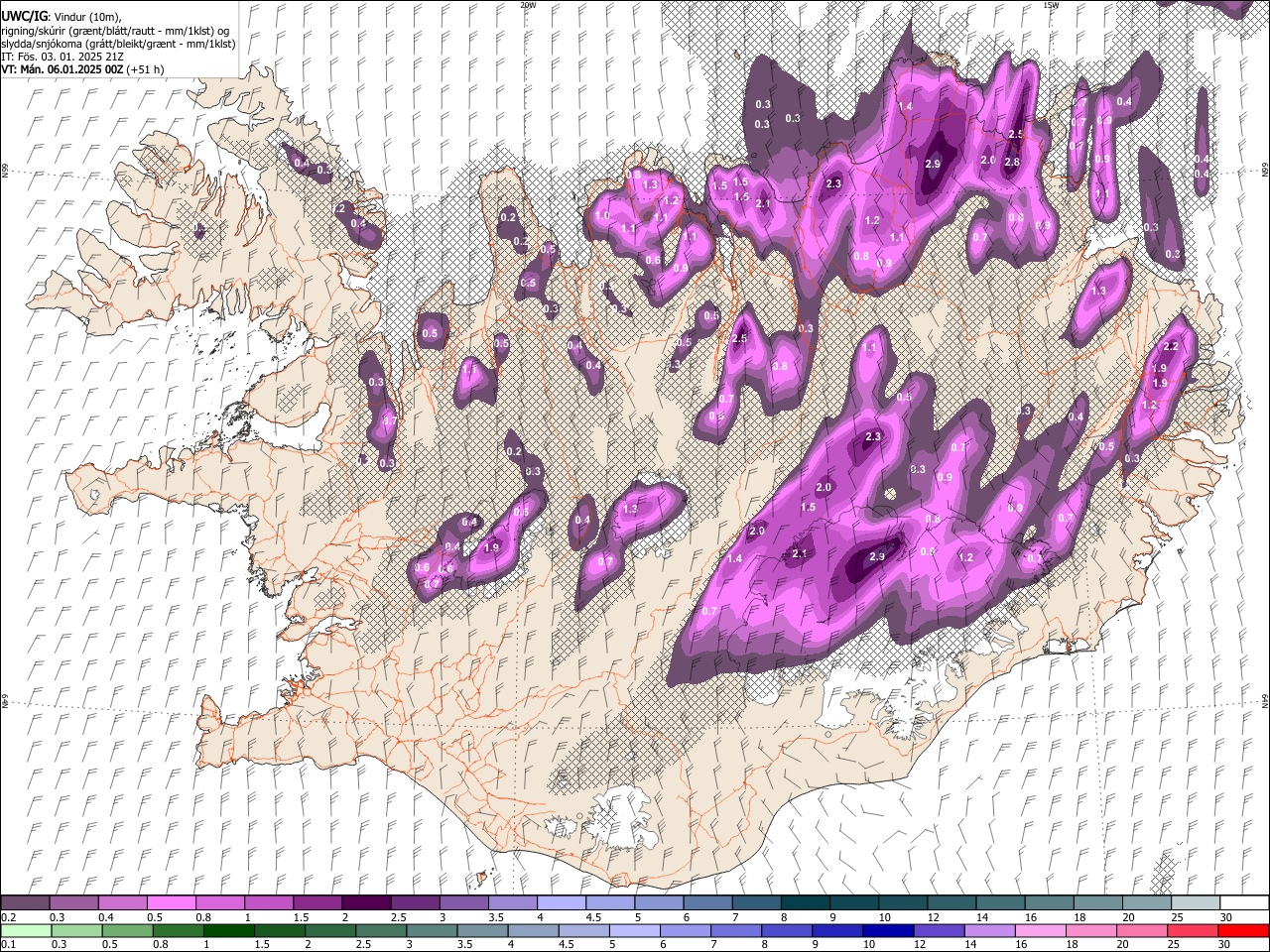The height and width of the screenshot is (952, 1270).
Task: Click the grey-teal 16–18 swatch in snow legend row
Action: (x=1050, y=902)
